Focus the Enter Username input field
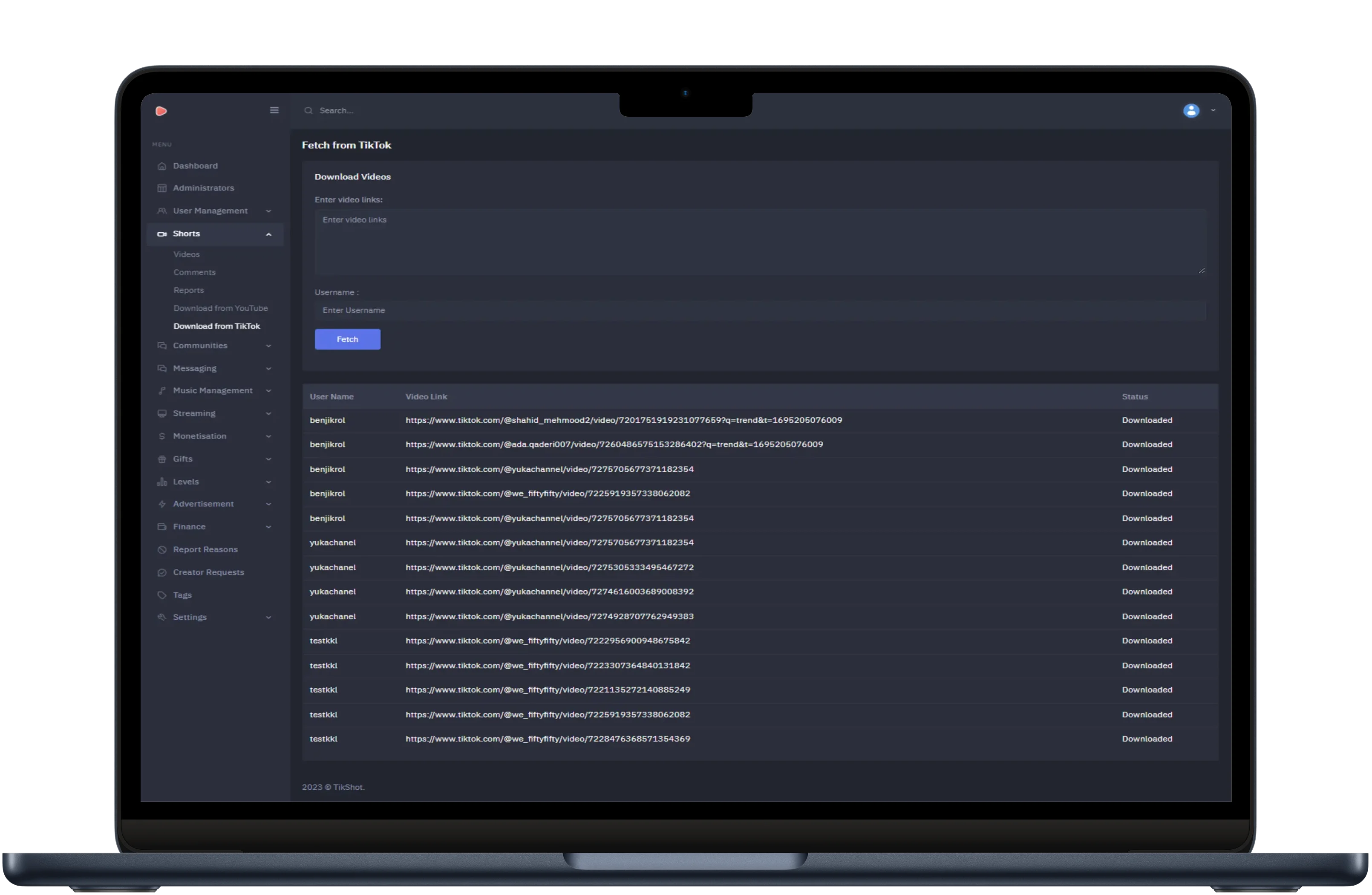 (760, 310)
